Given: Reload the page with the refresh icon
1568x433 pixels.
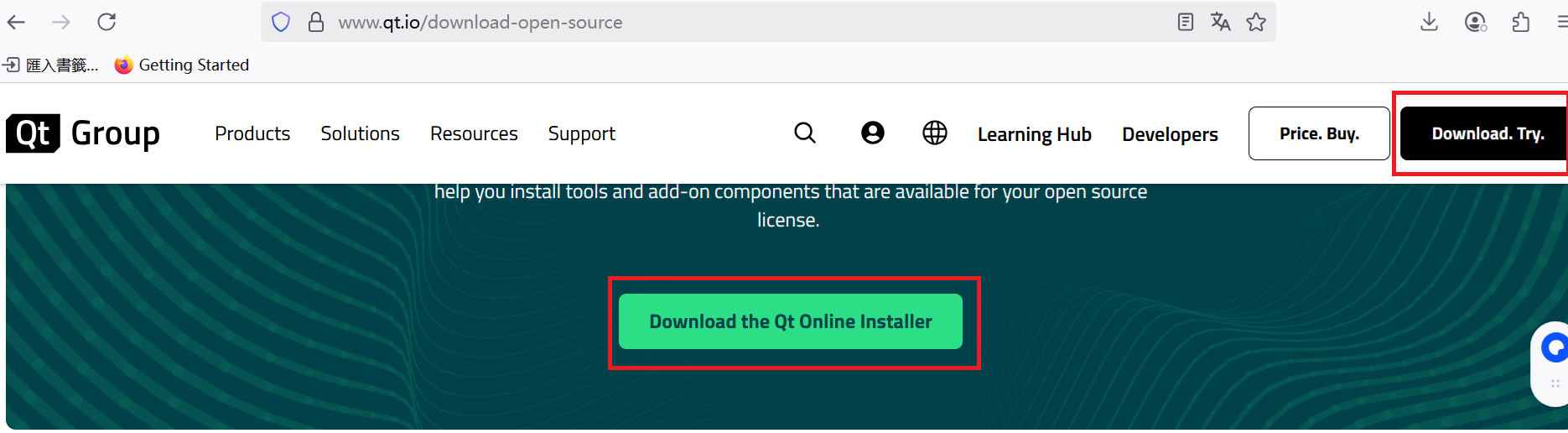Looking at the screenshot, I should point(106,22).
